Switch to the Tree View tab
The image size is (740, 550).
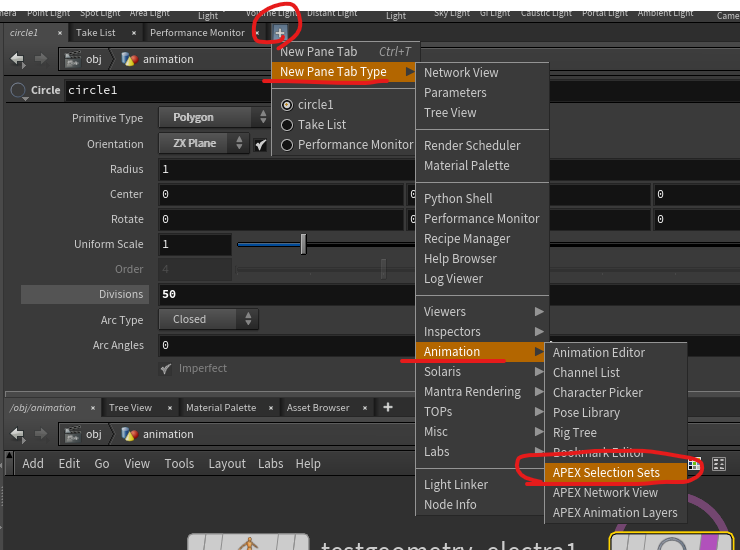130,408
